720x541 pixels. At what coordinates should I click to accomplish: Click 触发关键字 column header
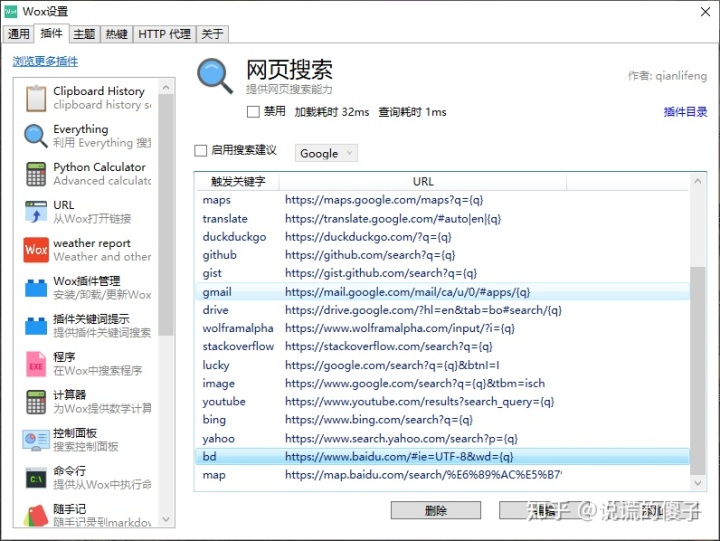[238, 181]
